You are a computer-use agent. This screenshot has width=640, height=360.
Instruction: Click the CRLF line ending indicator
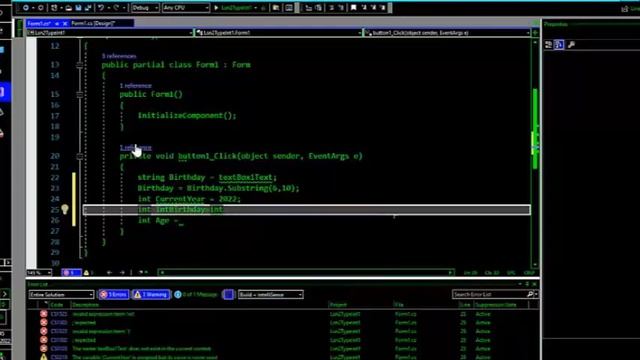pyautogui.click(x=529, y=273)
